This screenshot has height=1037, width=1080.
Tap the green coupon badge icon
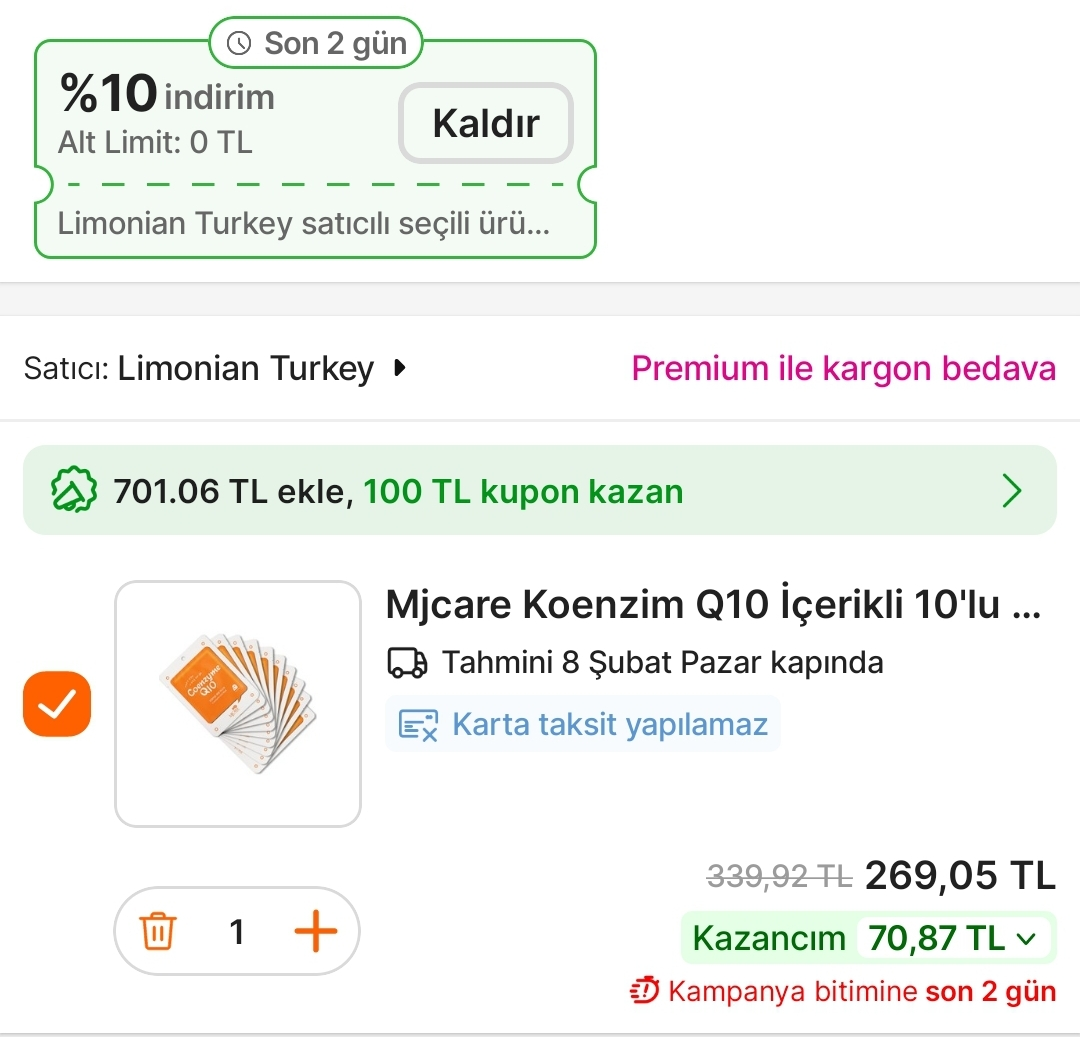point(74,491)
